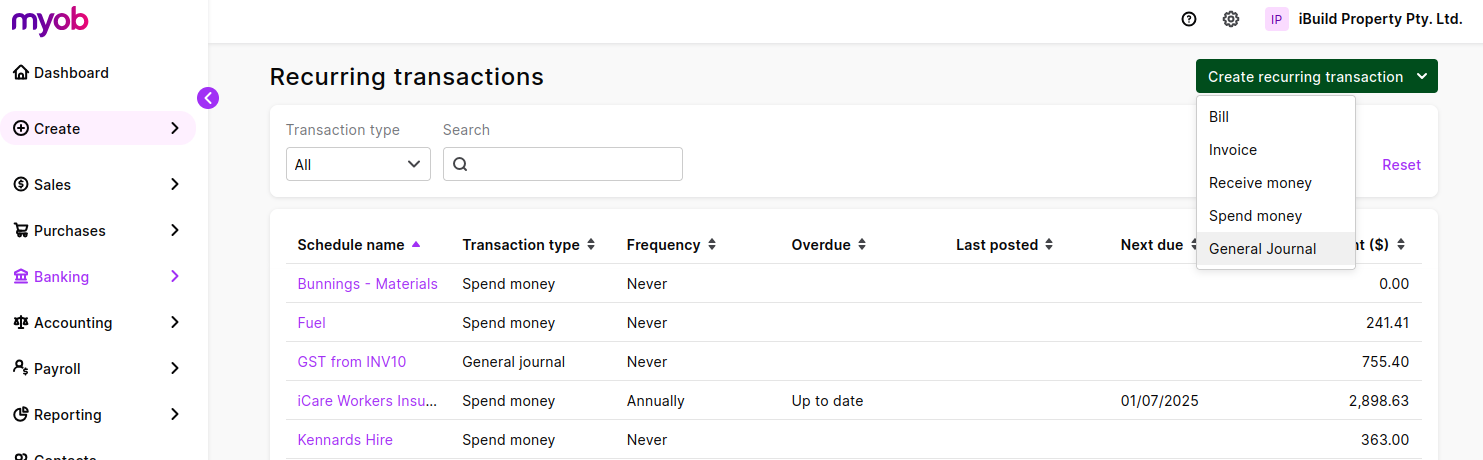Open Kennards Hire schedule

coord(345,440)
